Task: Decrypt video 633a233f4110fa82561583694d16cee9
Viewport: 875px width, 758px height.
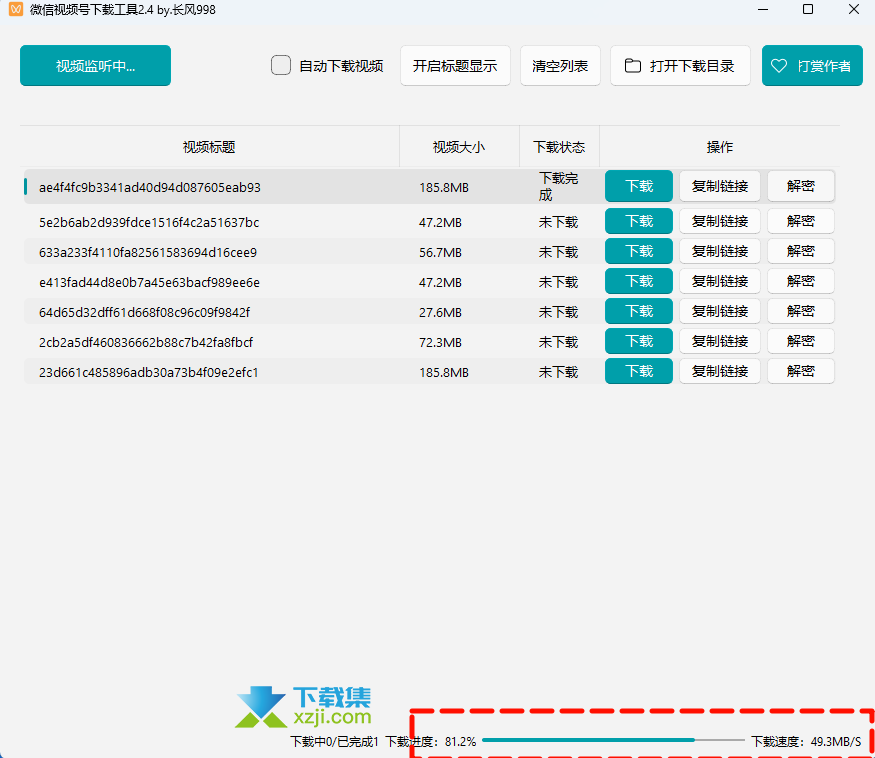Action: tap(801, 251)
